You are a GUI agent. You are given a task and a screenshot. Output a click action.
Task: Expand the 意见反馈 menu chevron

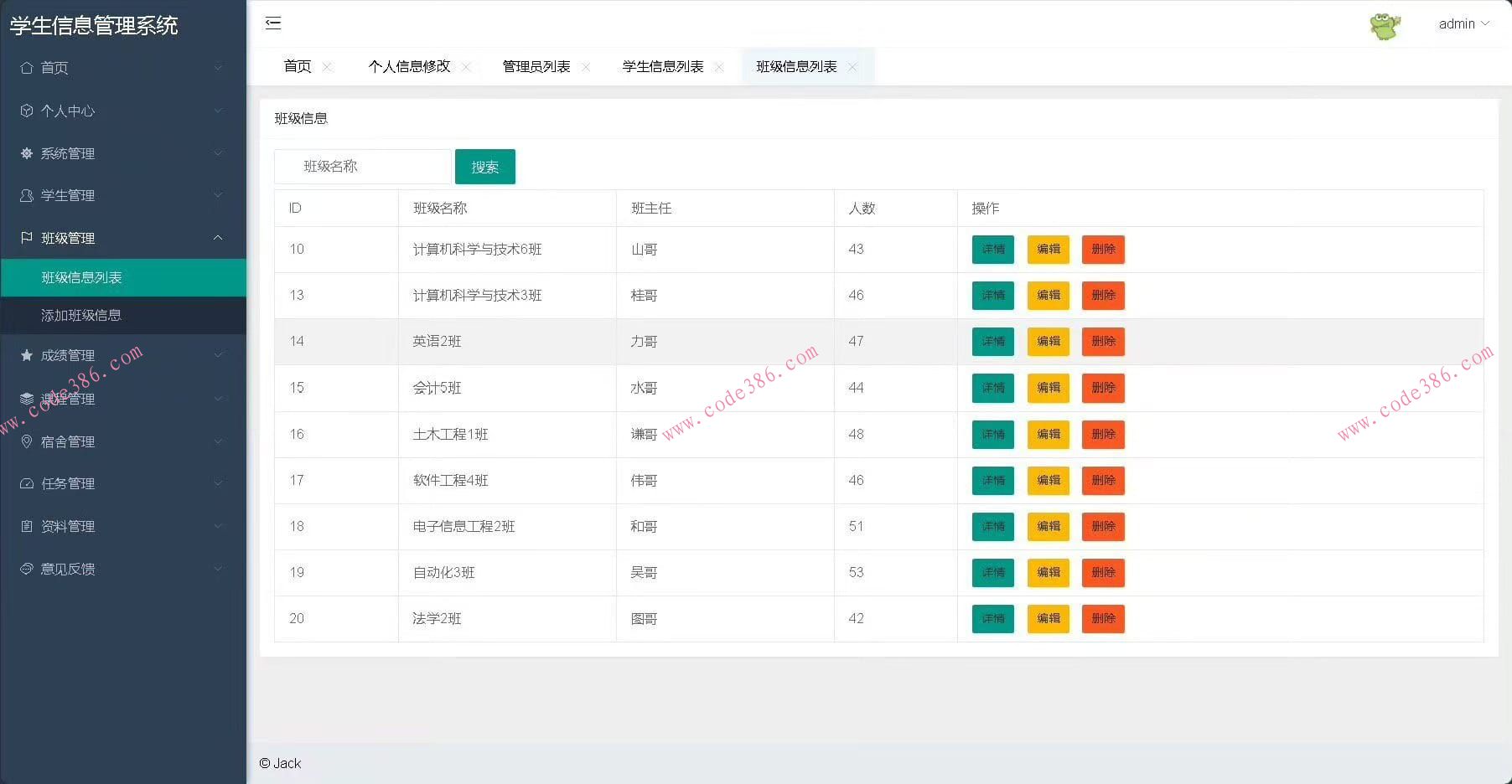[x=219, y=569]
